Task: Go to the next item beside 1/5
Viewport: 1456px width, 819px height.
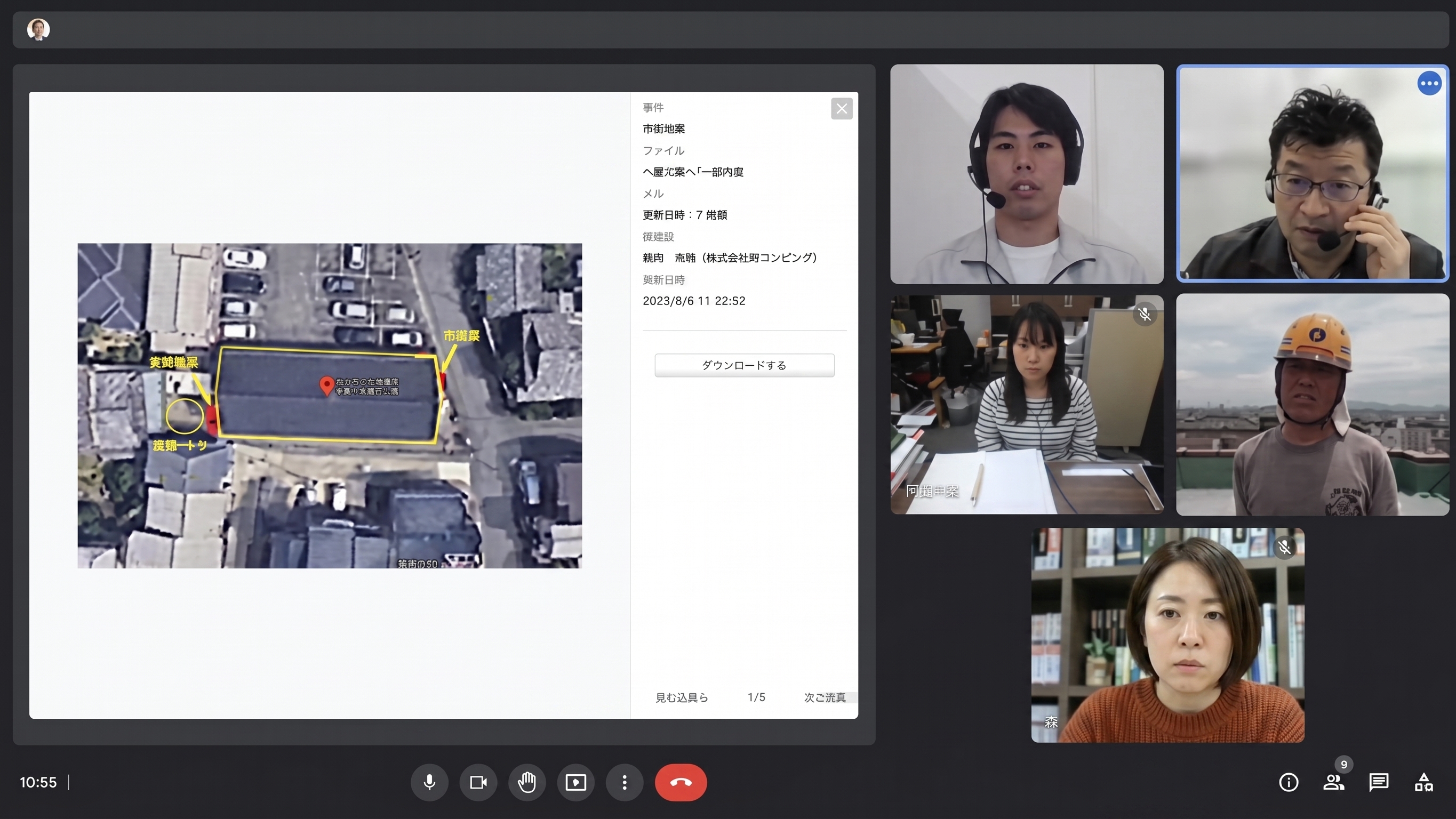Action: point(825,697)
